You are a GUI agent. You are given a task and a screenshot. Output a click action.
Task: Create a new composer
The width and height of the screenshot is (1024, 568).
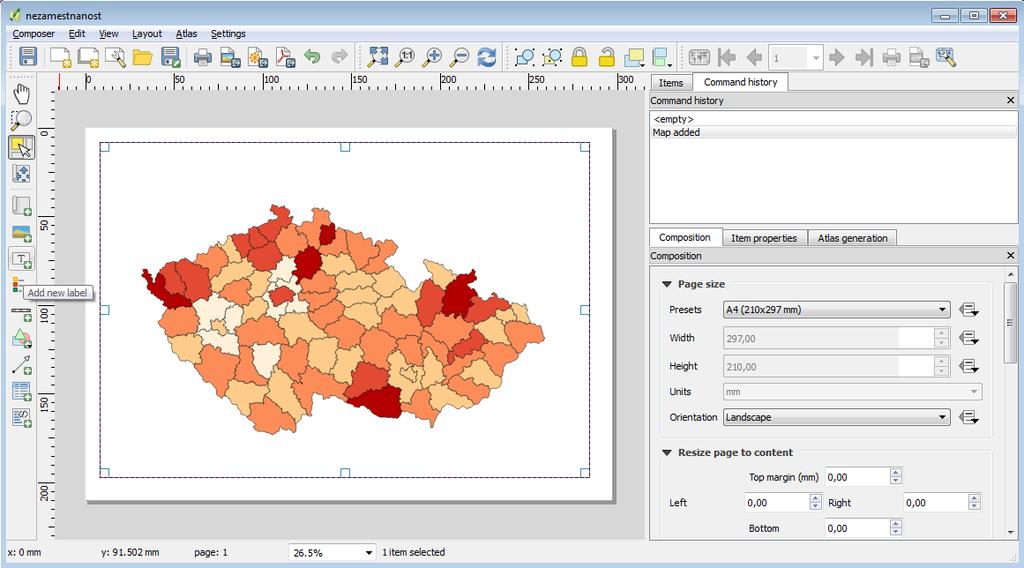click(61, 57)
